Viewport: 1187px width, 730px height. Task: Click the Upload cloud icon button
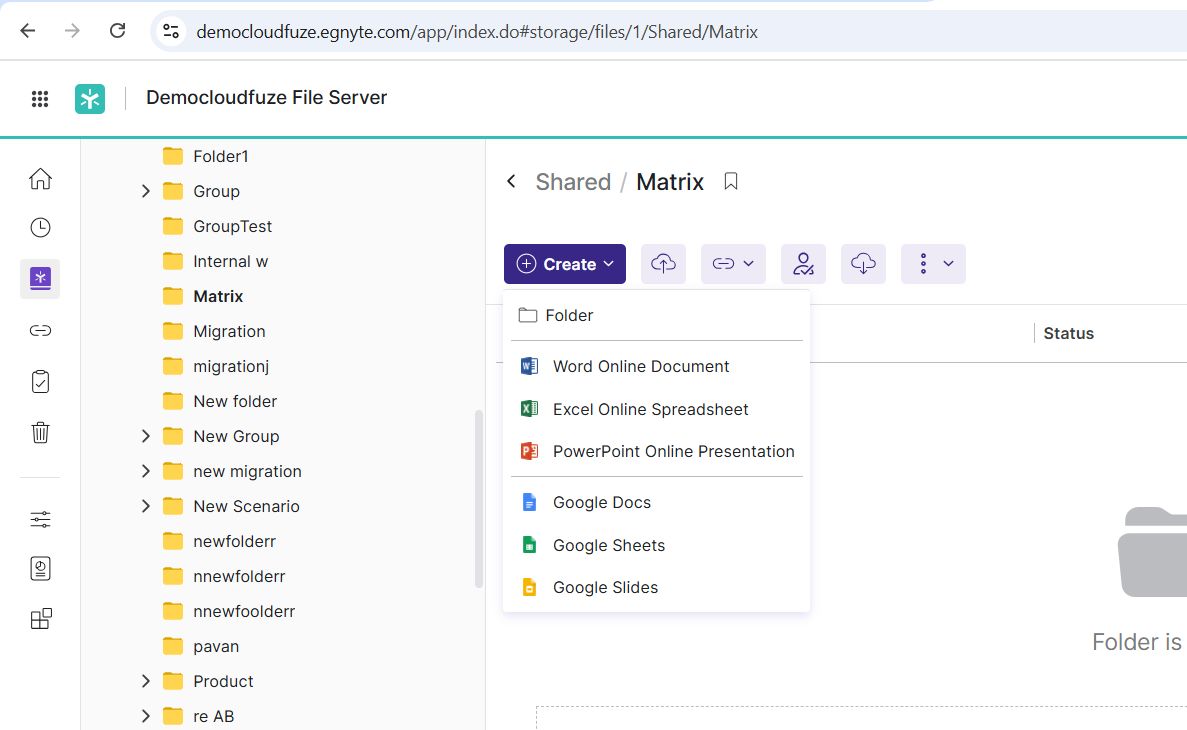663,264
